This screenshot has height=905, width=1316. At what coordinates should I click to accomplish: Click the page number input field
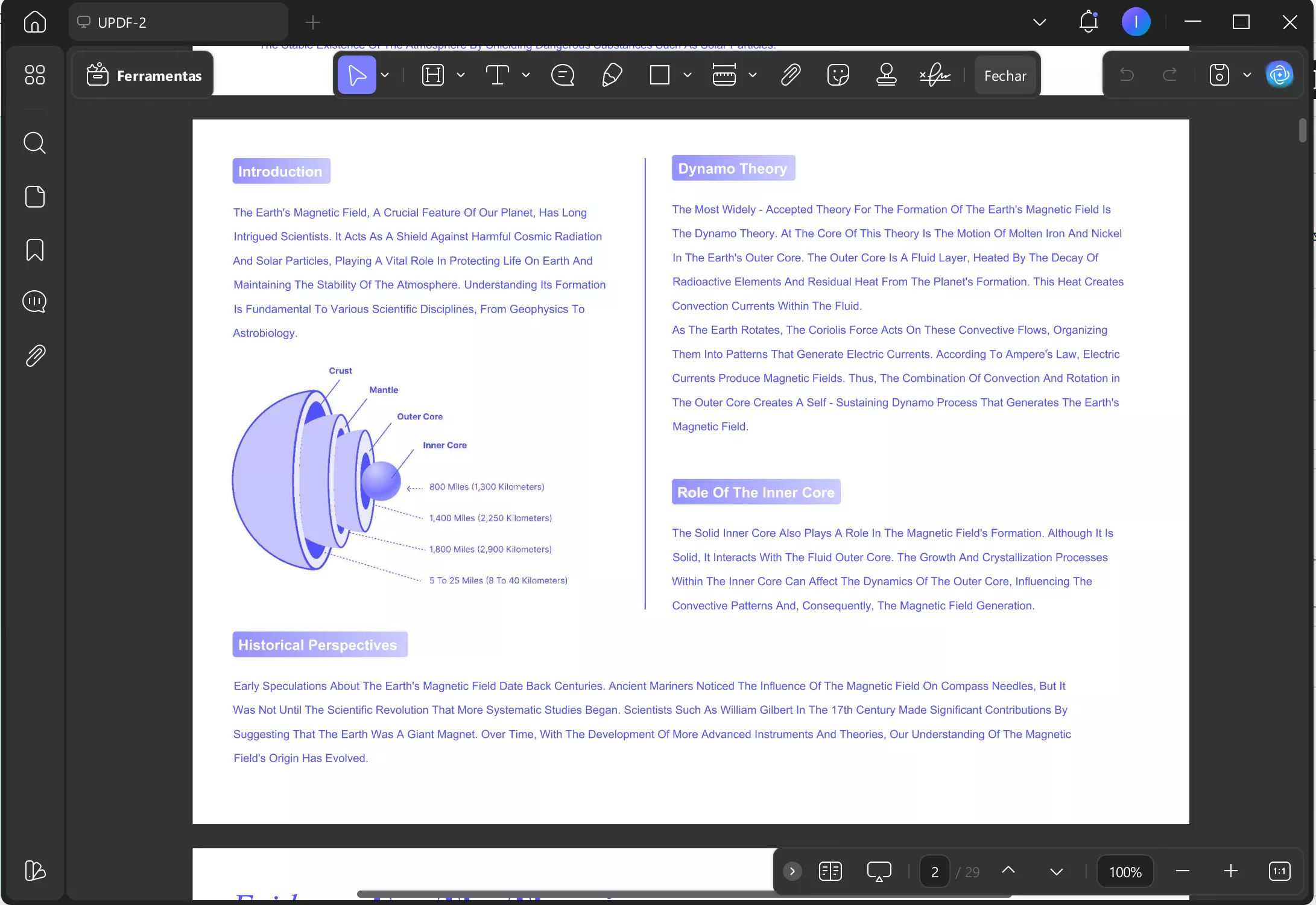(x=935, y=871)
